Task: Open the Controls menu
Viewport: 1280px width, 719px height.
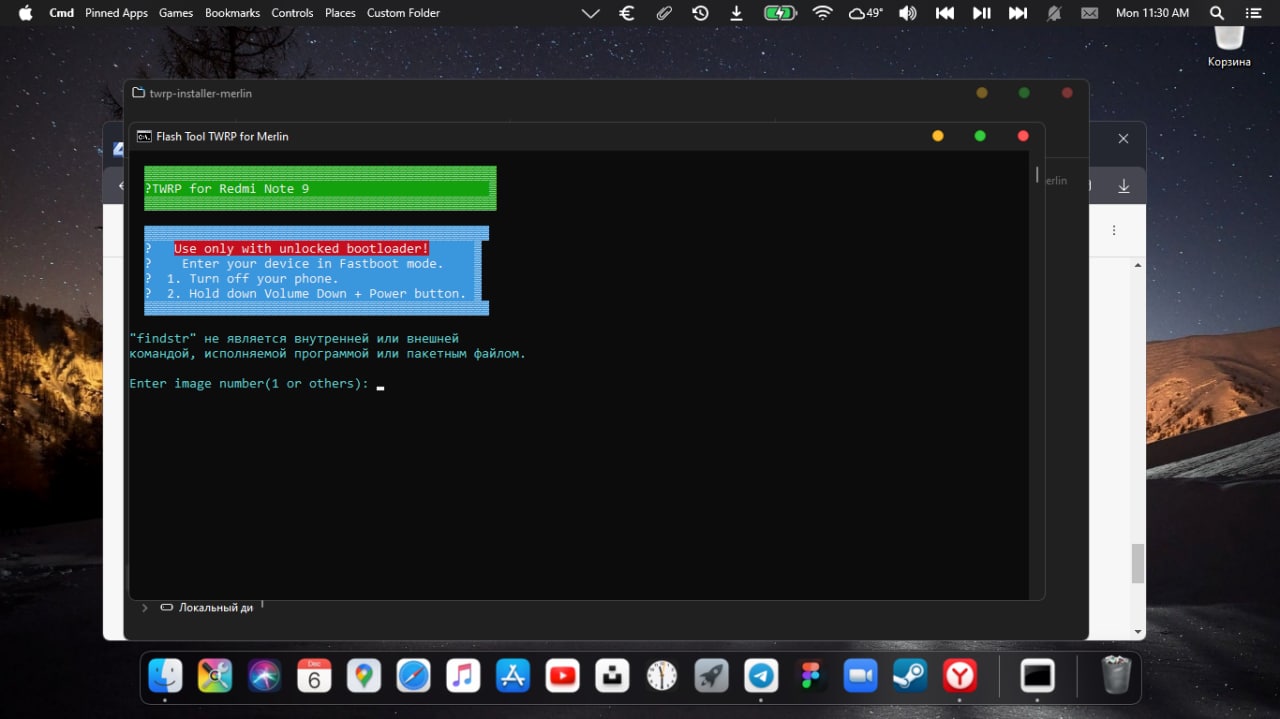Action: click(292, 13)
